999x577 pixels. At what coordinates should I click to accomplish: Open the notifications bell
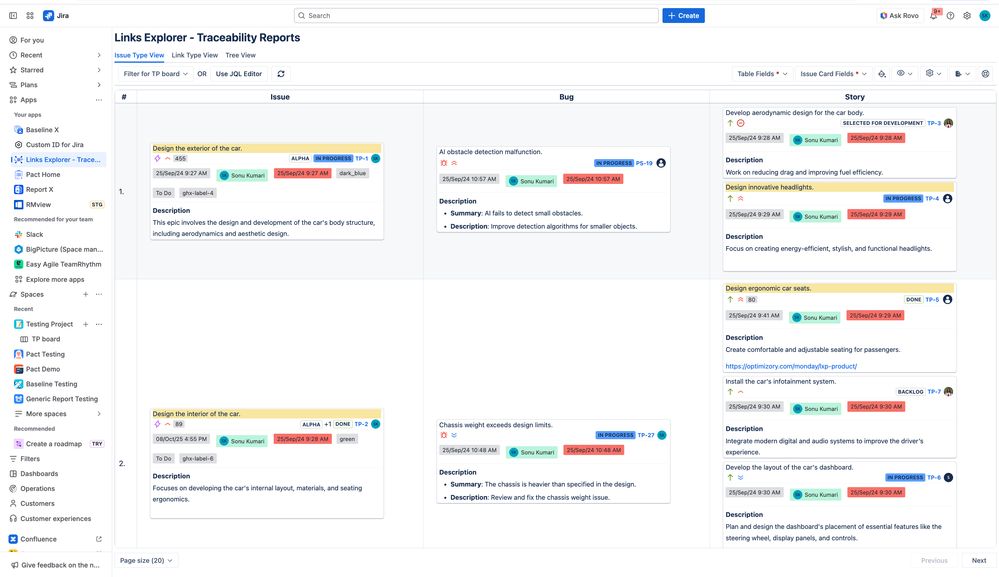934,15
